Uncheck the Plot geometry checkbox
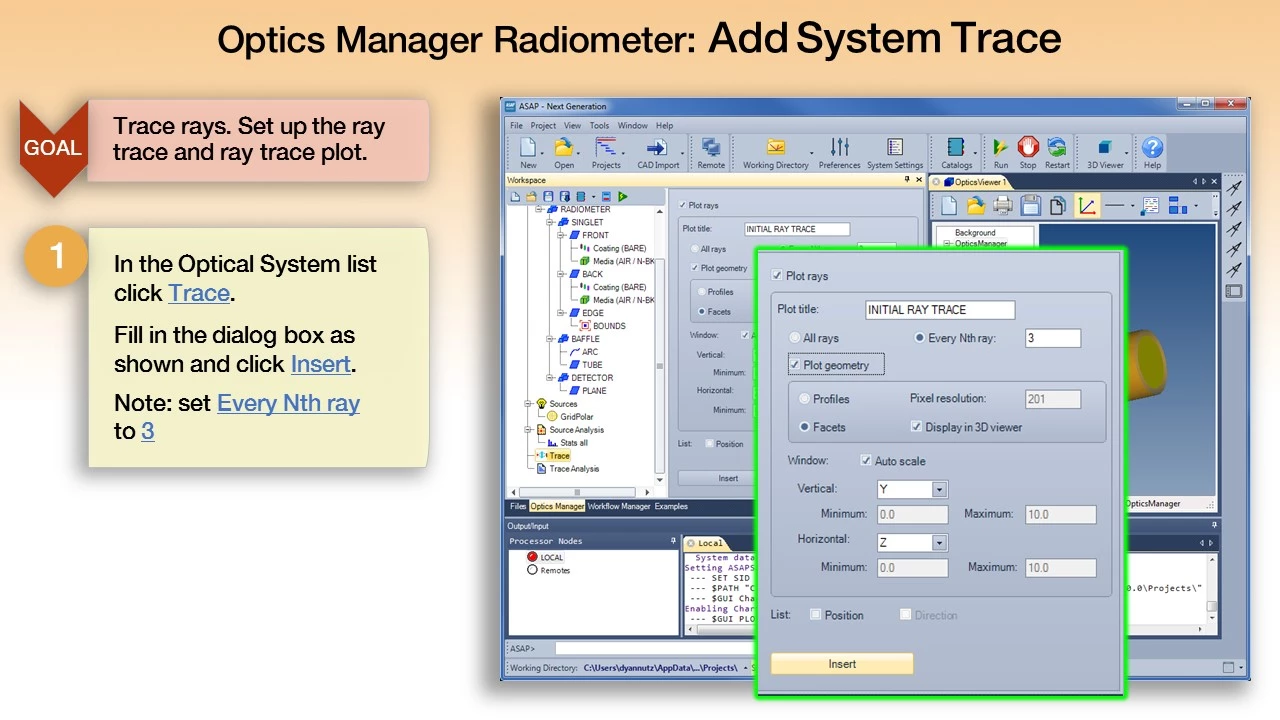The image size is (1280, 720). pyautogui.click(x=795, y=365)
